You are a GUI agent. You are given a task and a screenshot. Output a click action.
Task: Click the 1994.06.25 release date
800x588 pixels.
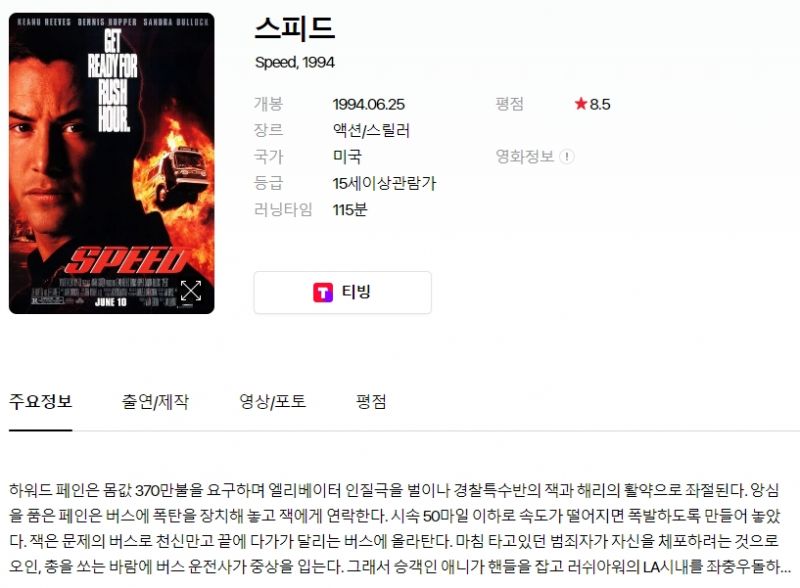368,104
